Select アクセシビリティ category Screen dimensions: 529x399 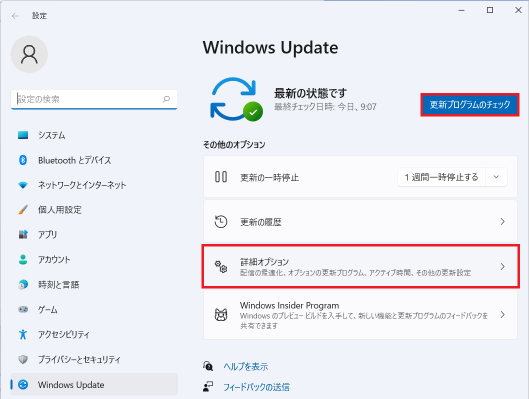94,334
